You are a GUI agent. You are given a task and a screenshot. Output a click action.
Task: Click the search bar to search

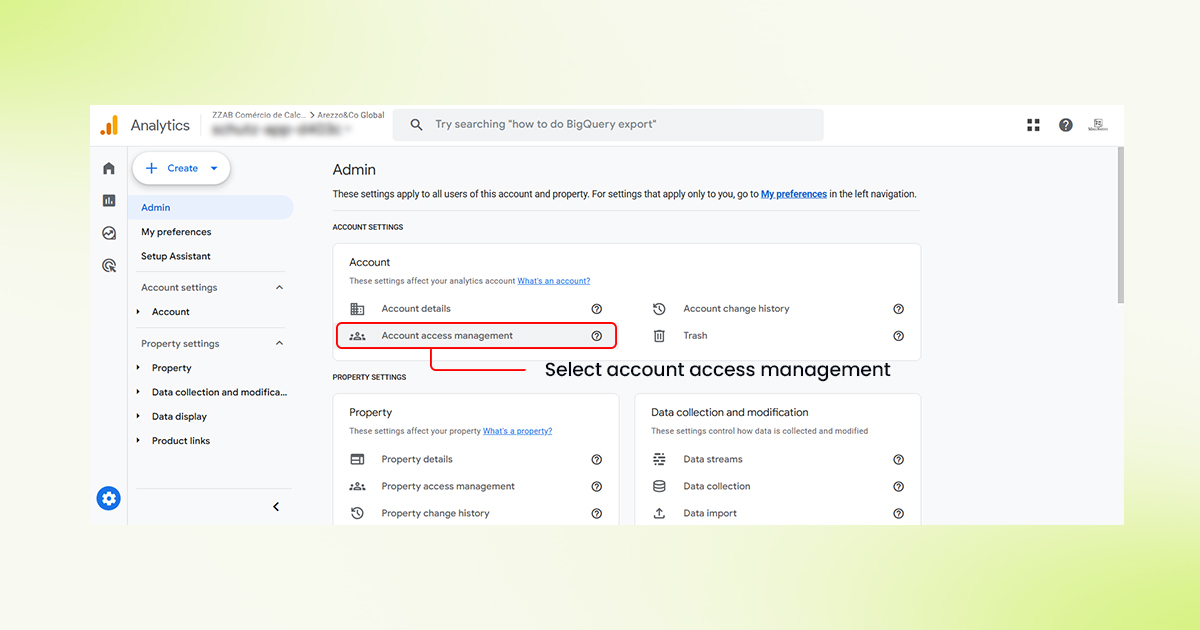(x=608, y=124)
